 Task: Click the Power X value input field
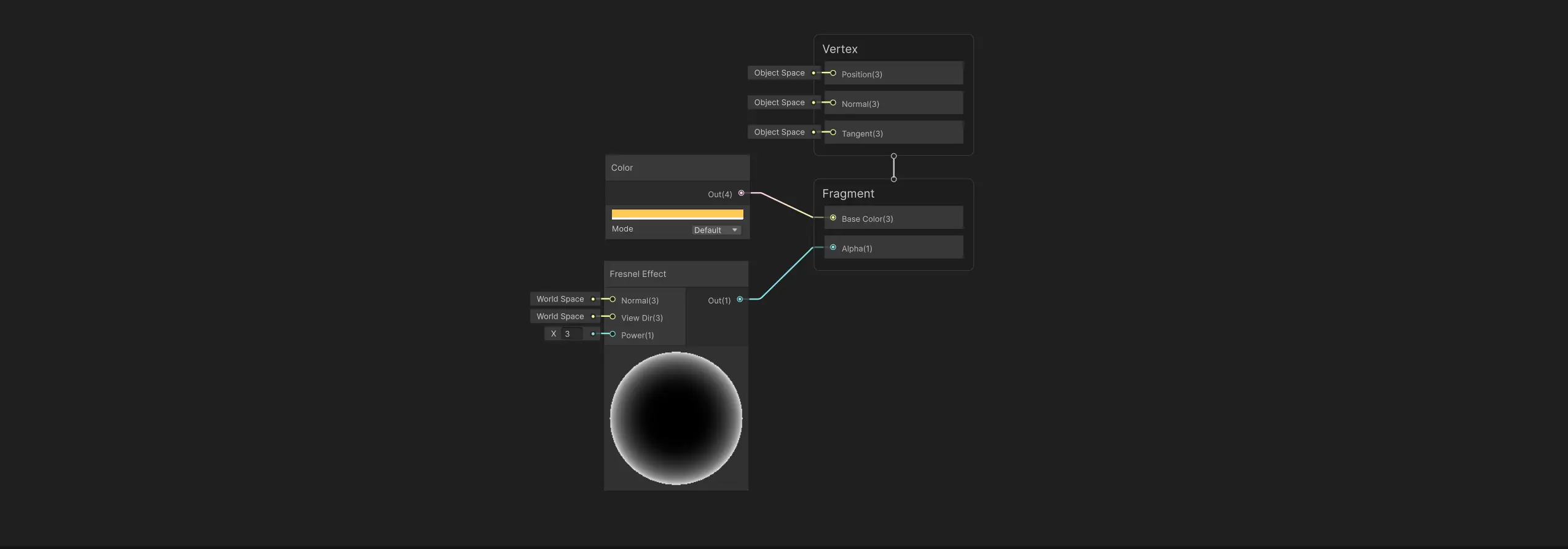coord(572,334)
